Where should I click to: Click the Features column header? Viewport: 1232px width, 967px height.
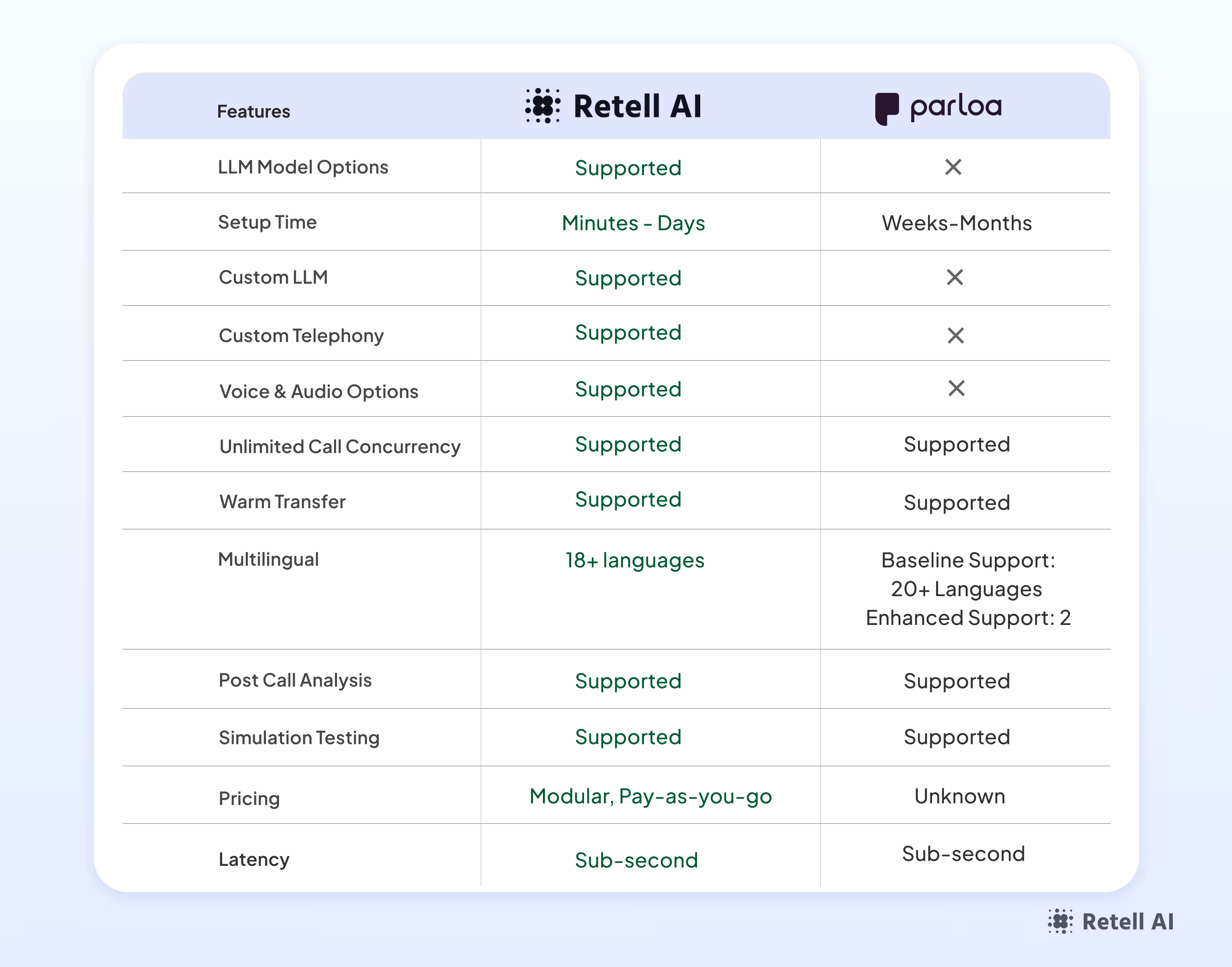[254, 111]
